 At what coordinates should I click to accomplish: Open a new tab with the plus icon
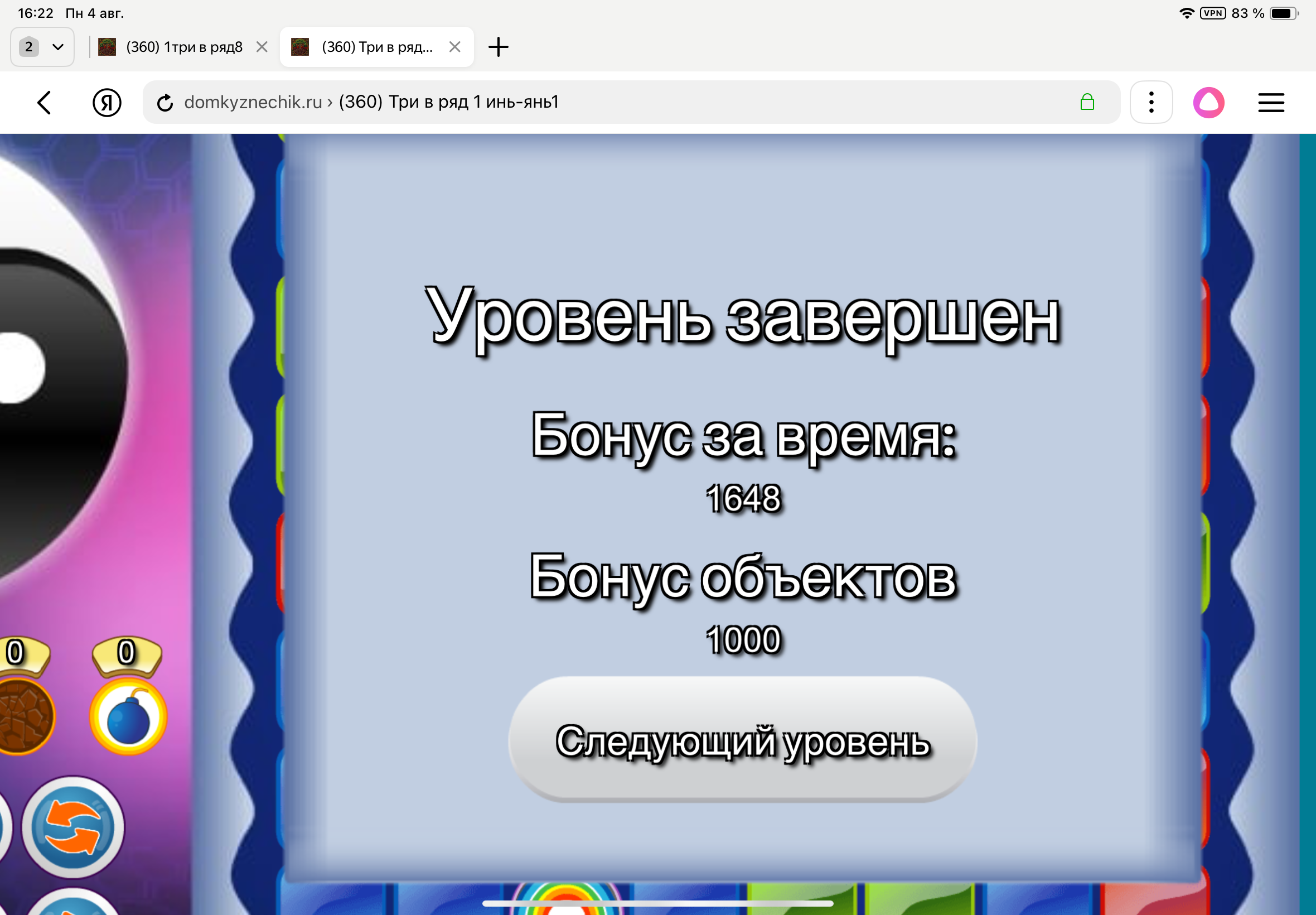pyautogui.click(x=499, y=47)
